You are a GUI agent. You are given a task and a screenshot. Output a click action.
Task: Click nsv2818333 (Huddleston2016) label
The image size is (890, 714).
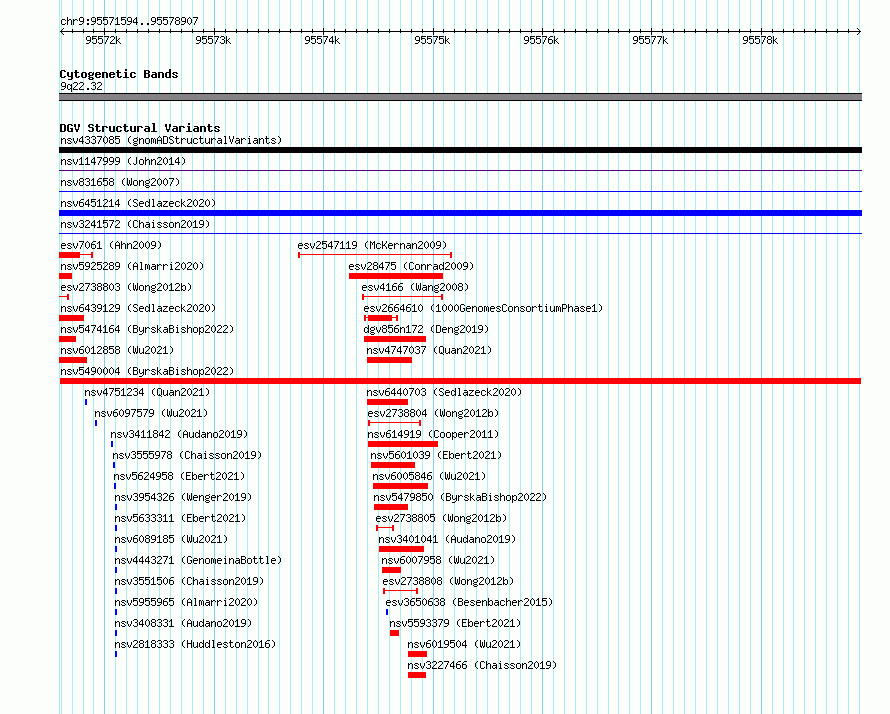point(195,644)
